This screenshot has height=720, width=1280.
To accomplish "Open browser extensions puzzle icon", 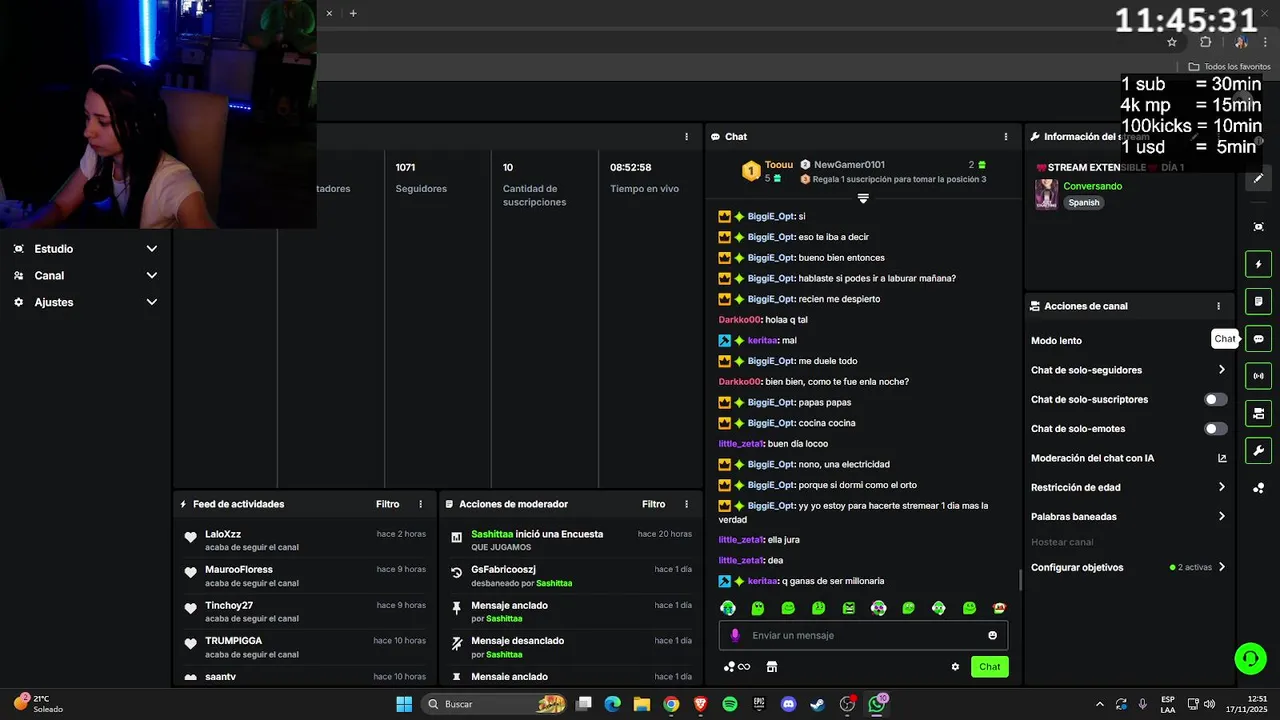I will tap(1205, 42).
